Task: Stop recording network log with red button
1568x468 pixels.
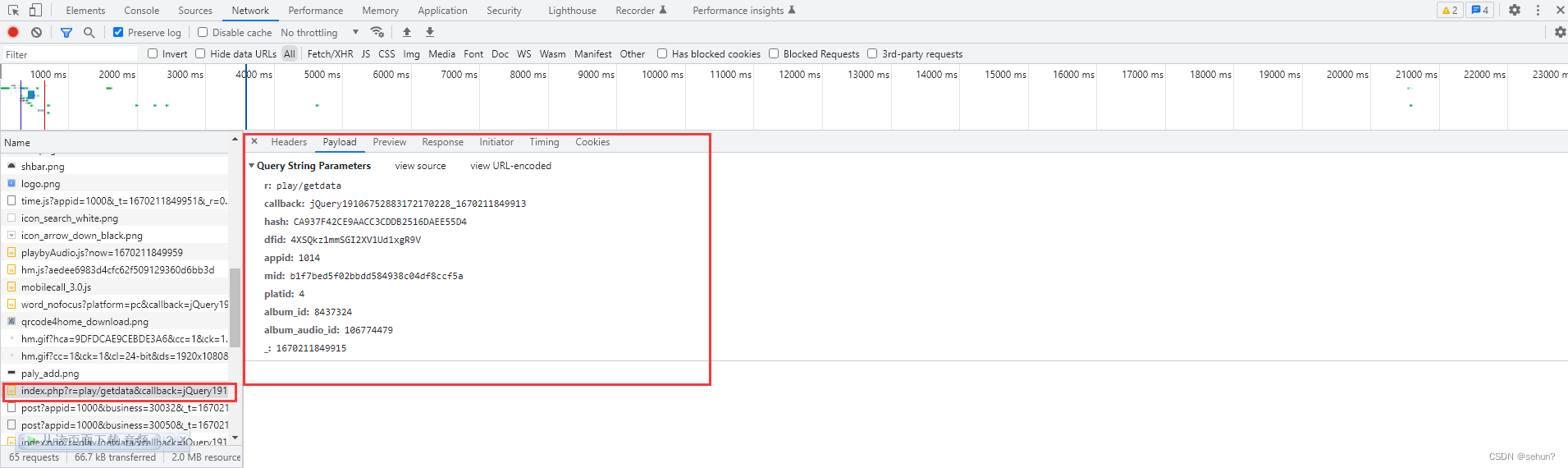Action: click(13, 32)
